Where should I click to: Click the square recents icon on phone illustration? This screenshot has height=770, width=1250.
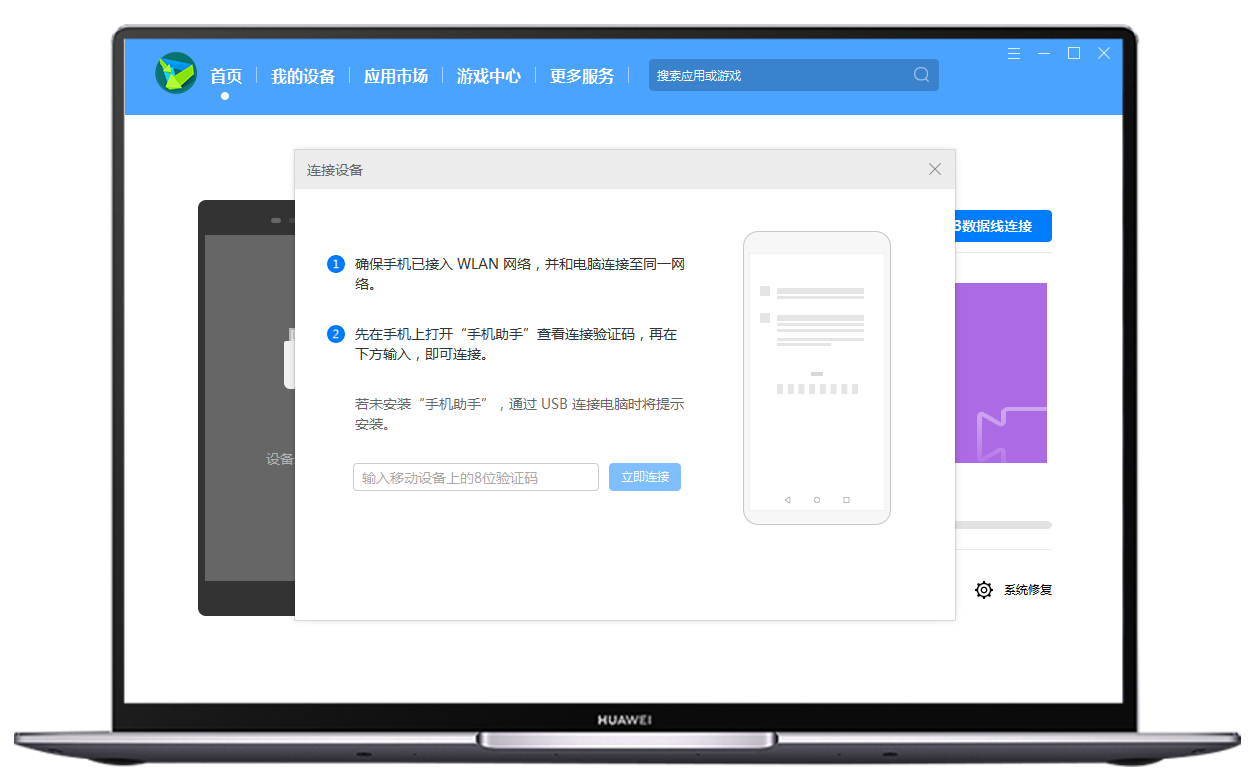(847, 498)
